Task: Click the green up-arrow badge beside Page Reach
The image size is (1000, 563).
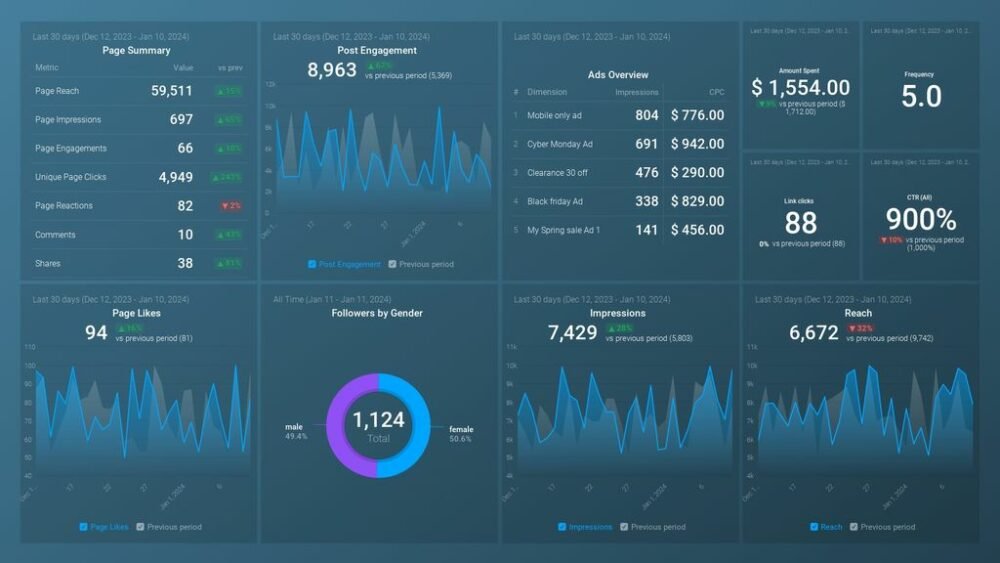Action: tap(229, 91)
